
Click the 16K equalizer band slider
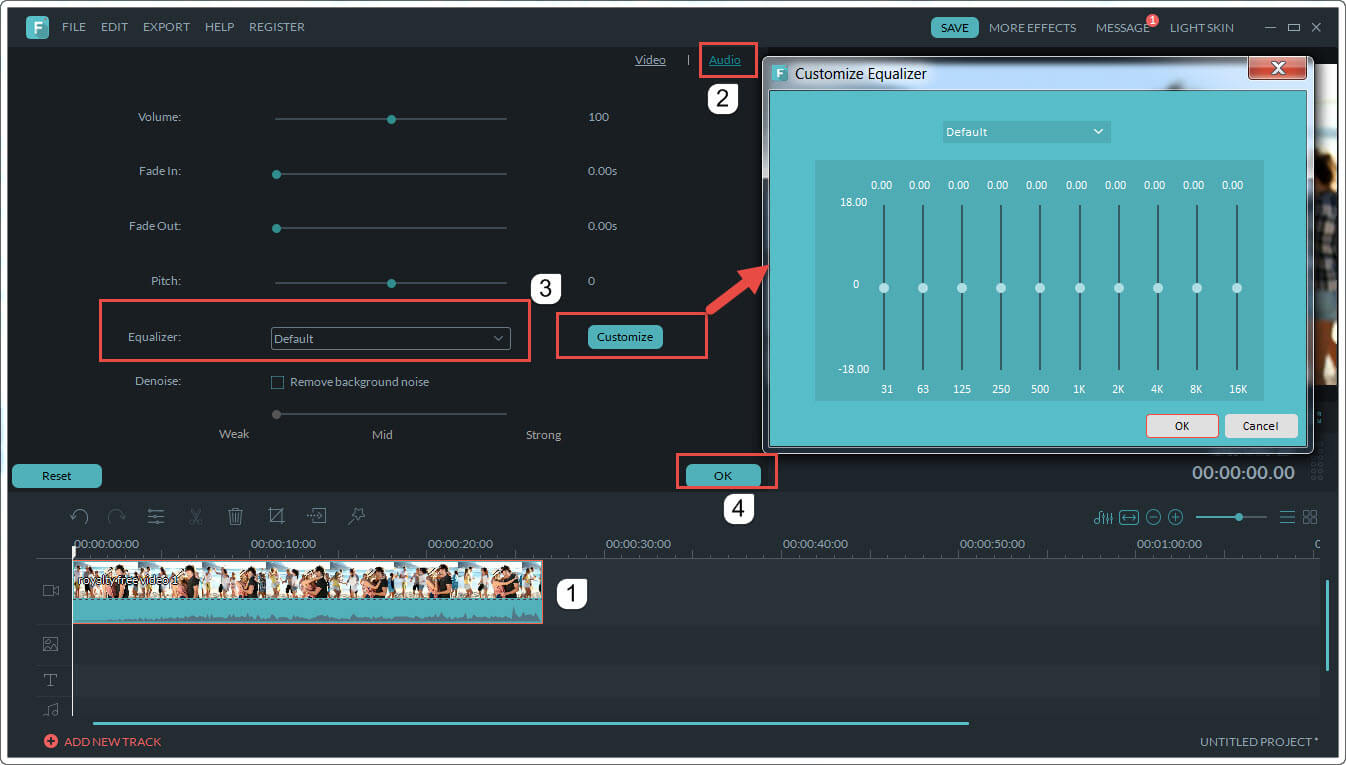(1237, 288)
